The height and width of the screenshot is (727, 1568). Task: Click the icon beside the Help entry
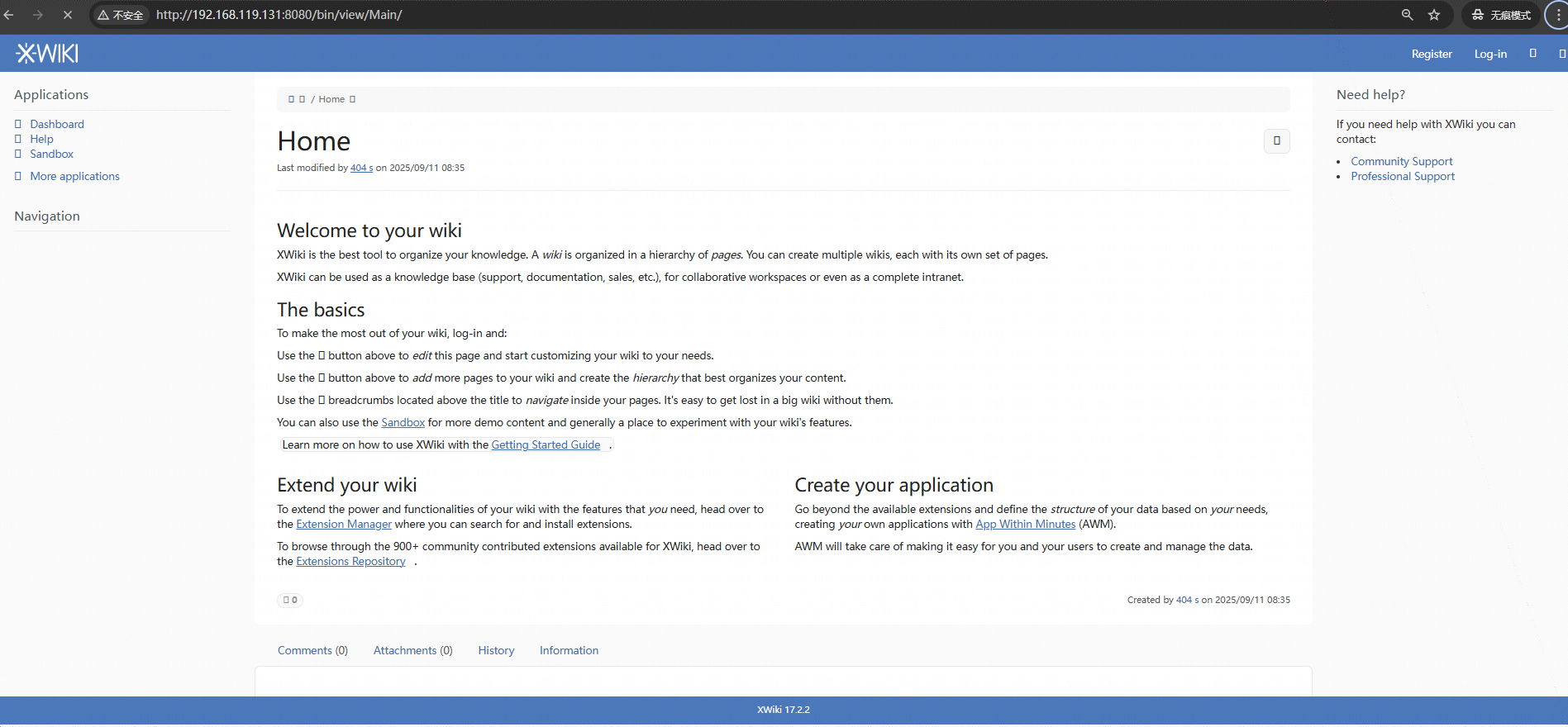tap(18, 140)
